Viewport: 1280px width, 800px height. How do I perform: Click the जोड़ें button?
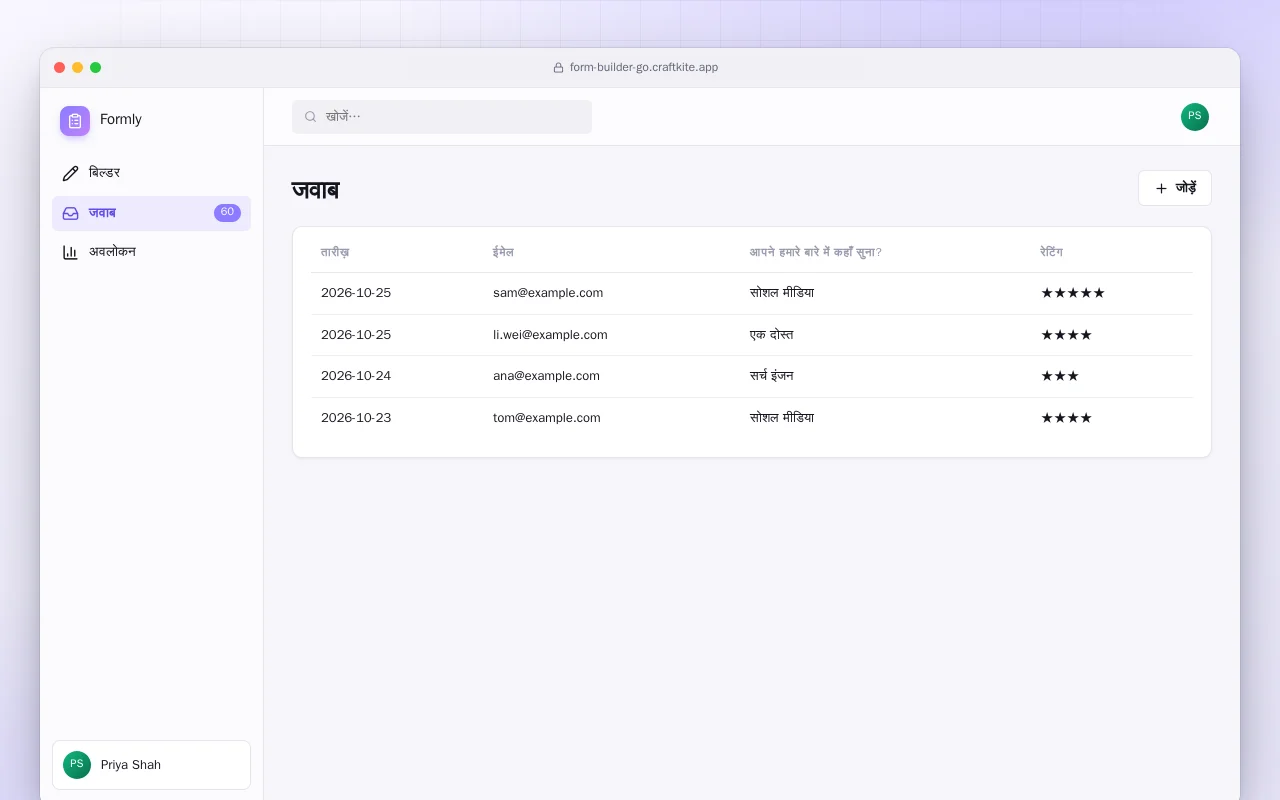point(1175,188)
